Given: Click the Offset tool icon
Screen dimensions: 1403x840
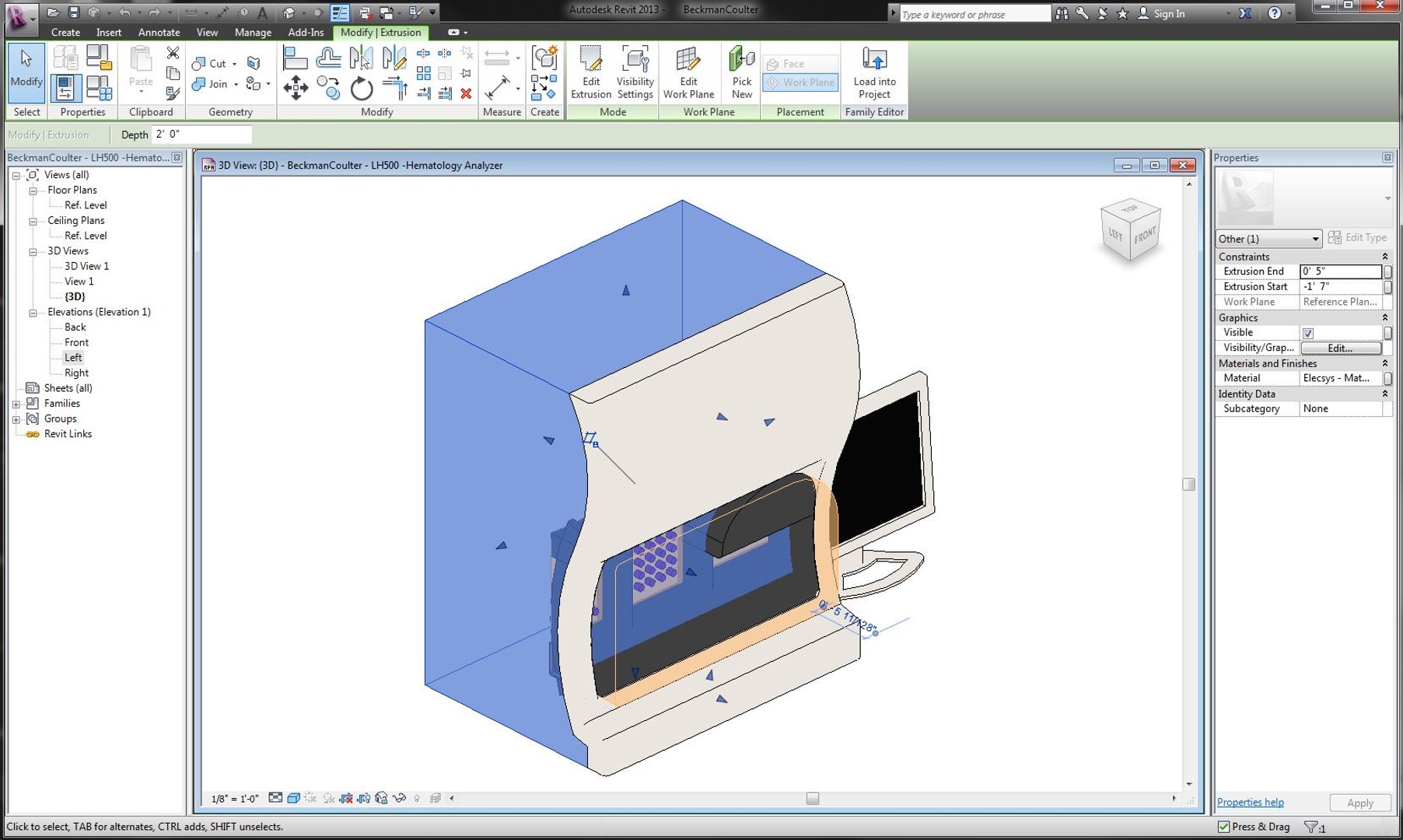Looking at the screenshot, I should pos(328,58).
